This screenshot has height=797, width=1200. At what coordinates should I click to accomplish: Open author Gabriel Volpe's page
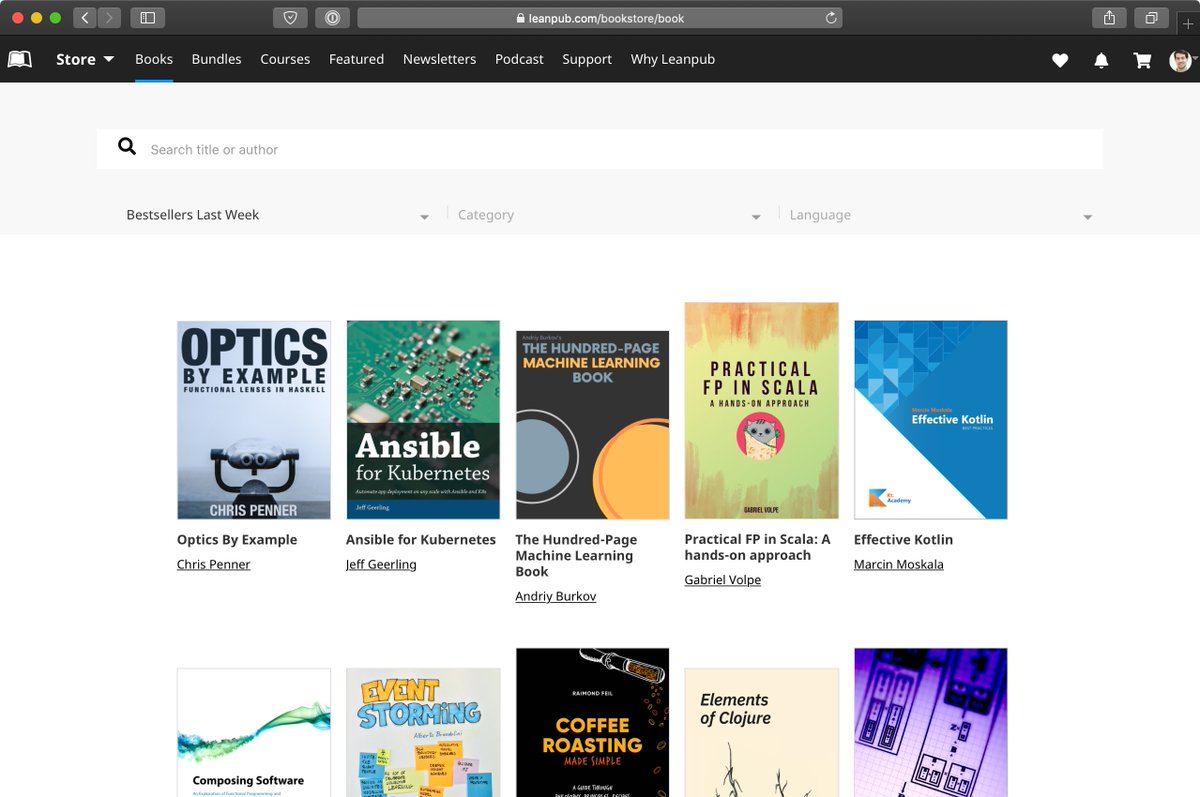pos(722,580)
